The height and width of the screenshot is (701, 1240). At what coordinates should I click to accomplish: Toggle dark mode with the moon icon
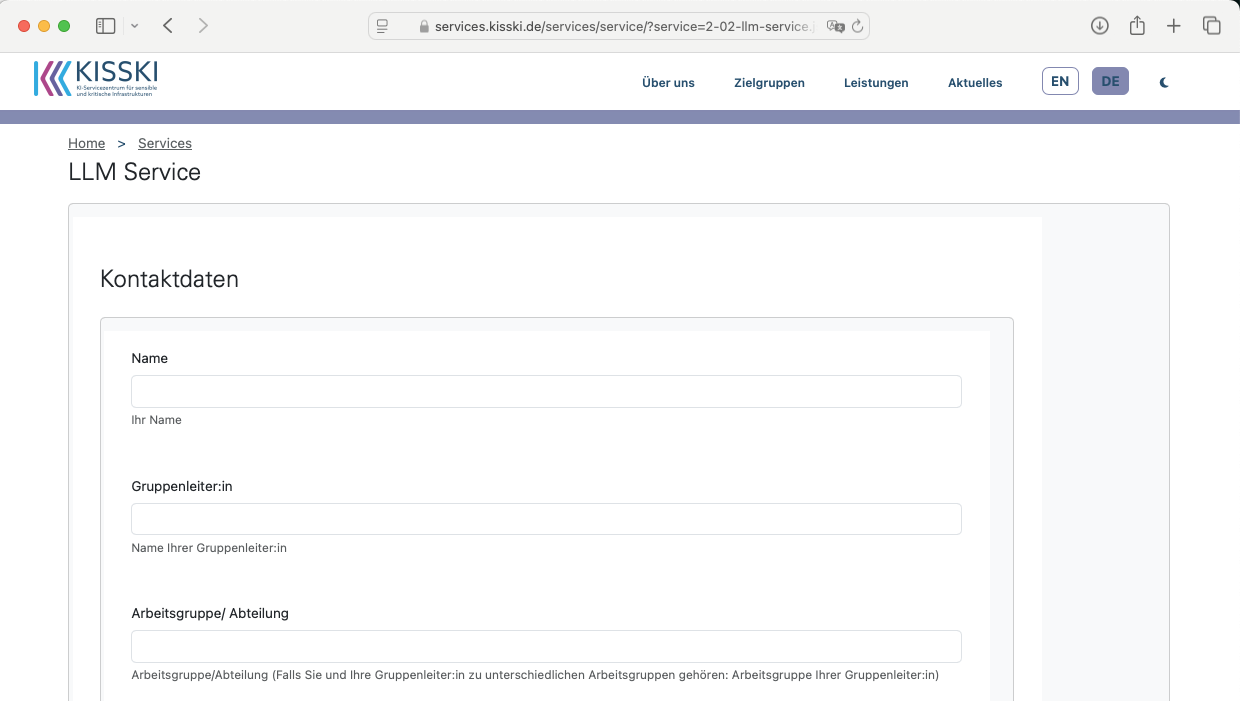pyautogui.click(x=1164, y=83)
